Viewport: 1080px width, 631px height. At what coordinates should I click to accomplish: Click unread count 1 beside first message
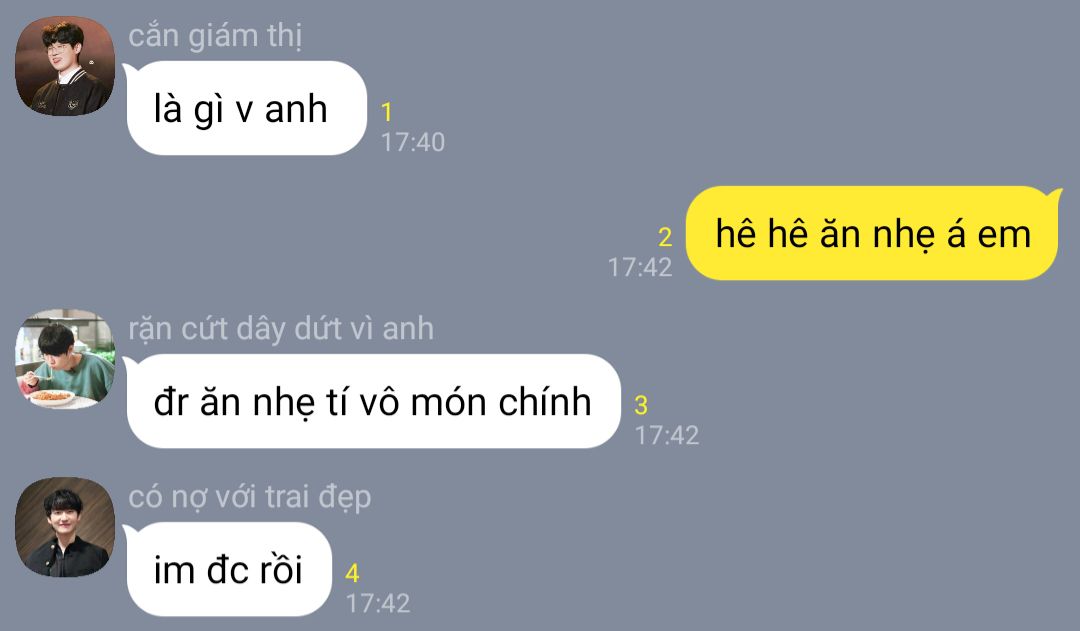386,112
